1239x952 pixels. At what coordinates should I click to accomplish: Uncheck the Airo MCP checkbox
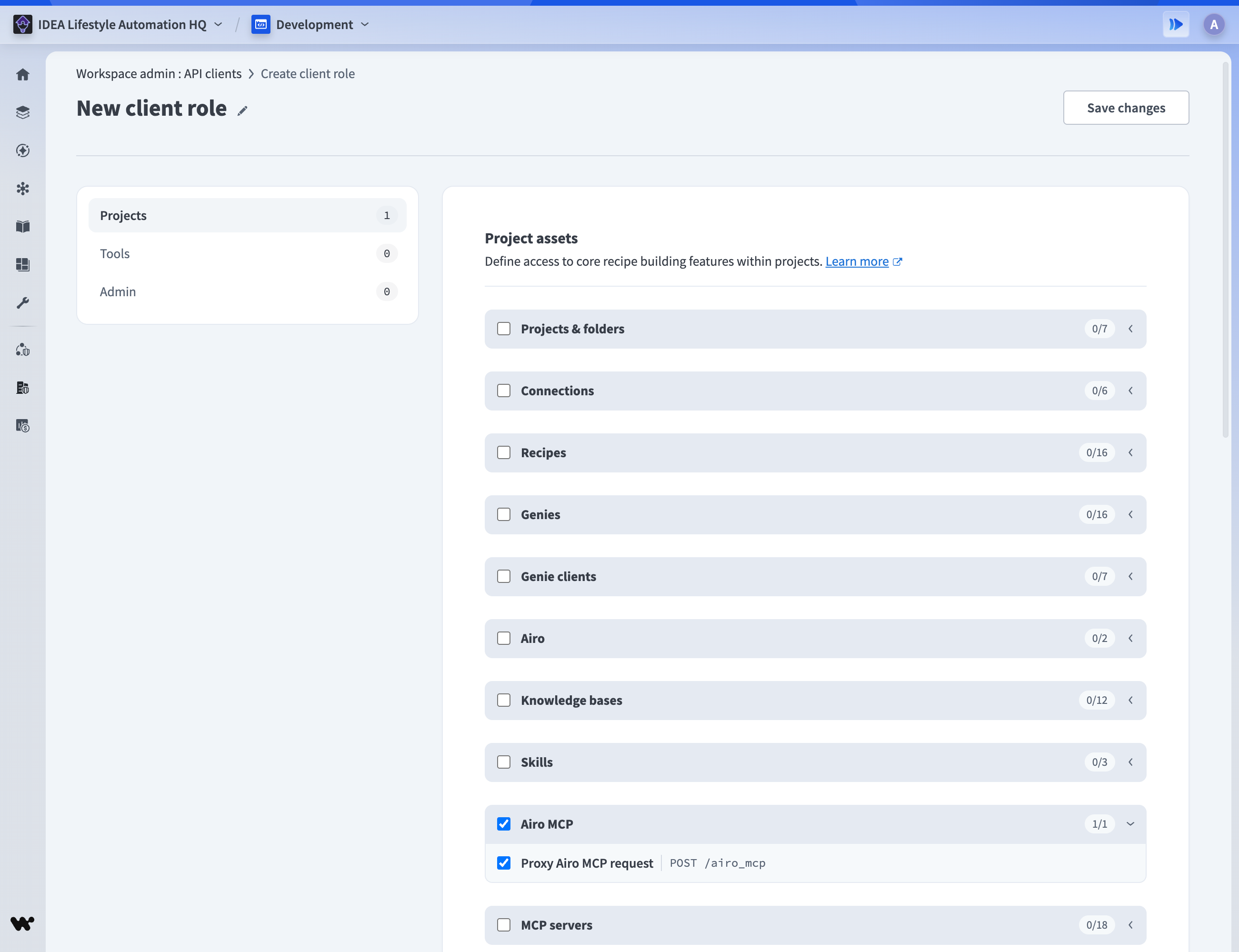point(504,824)
